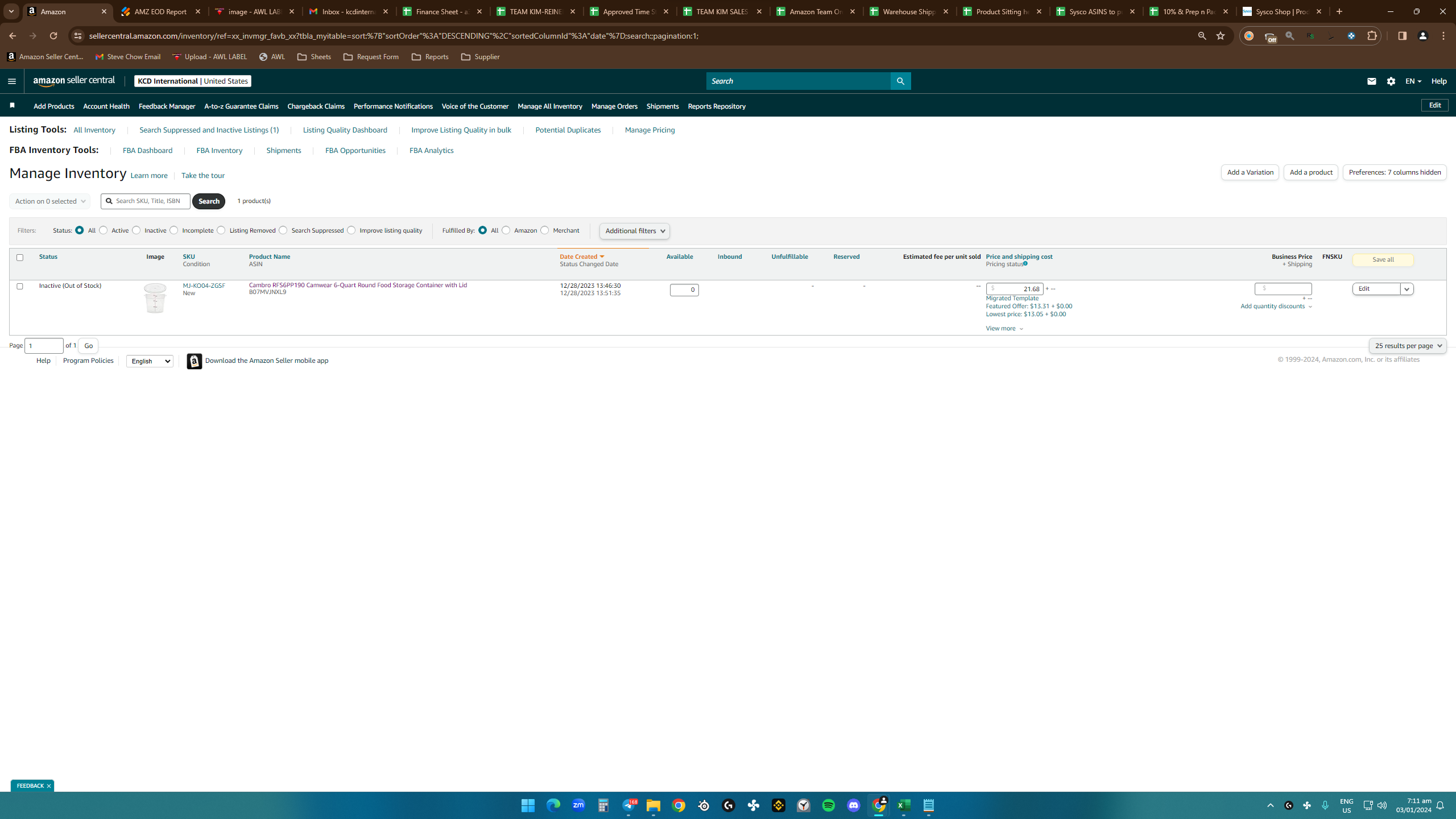Click the Search button next to SKU field
This screenshot has width=1456, height=819.
[209, 201]
